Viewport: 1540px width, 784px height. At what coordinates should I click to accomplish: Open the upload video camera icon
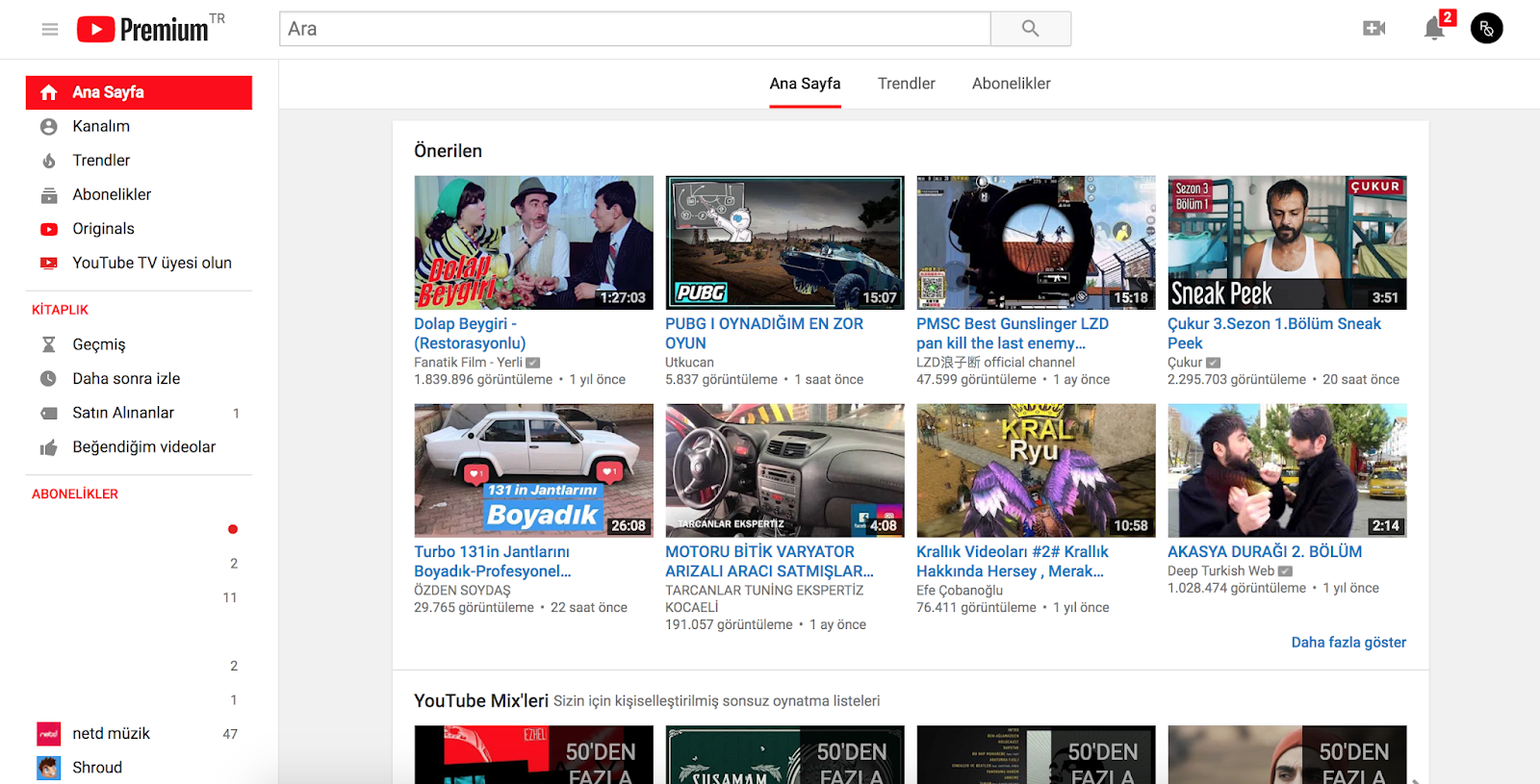[x=1374, y=29]
